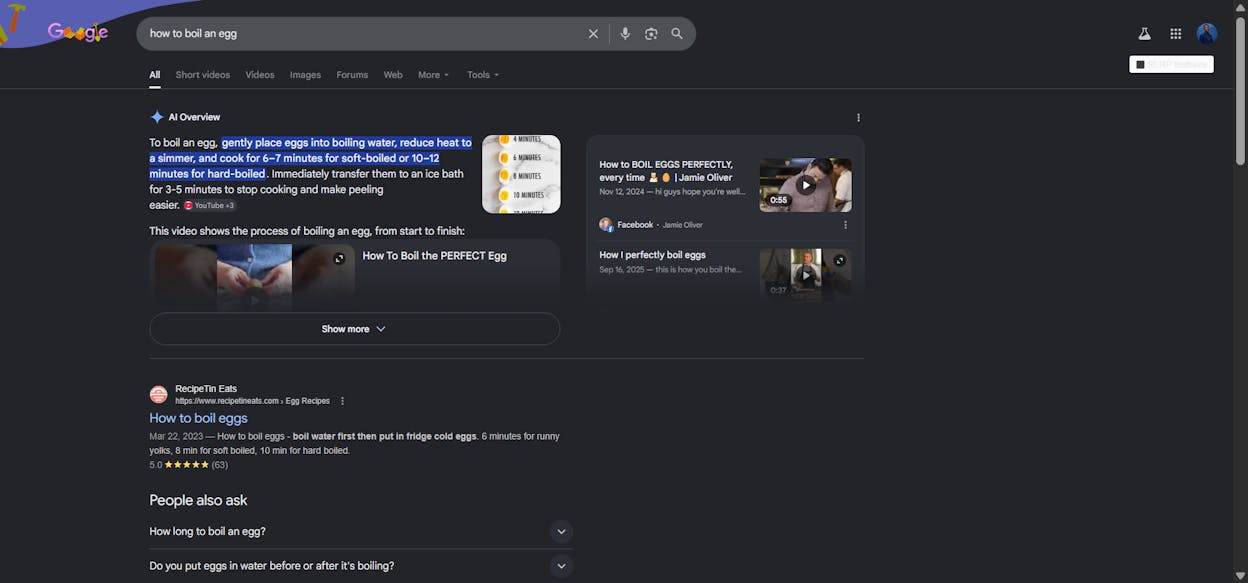1248x583 pixels.
Task: Switch to Videos tab
Action: pos(260,75)
